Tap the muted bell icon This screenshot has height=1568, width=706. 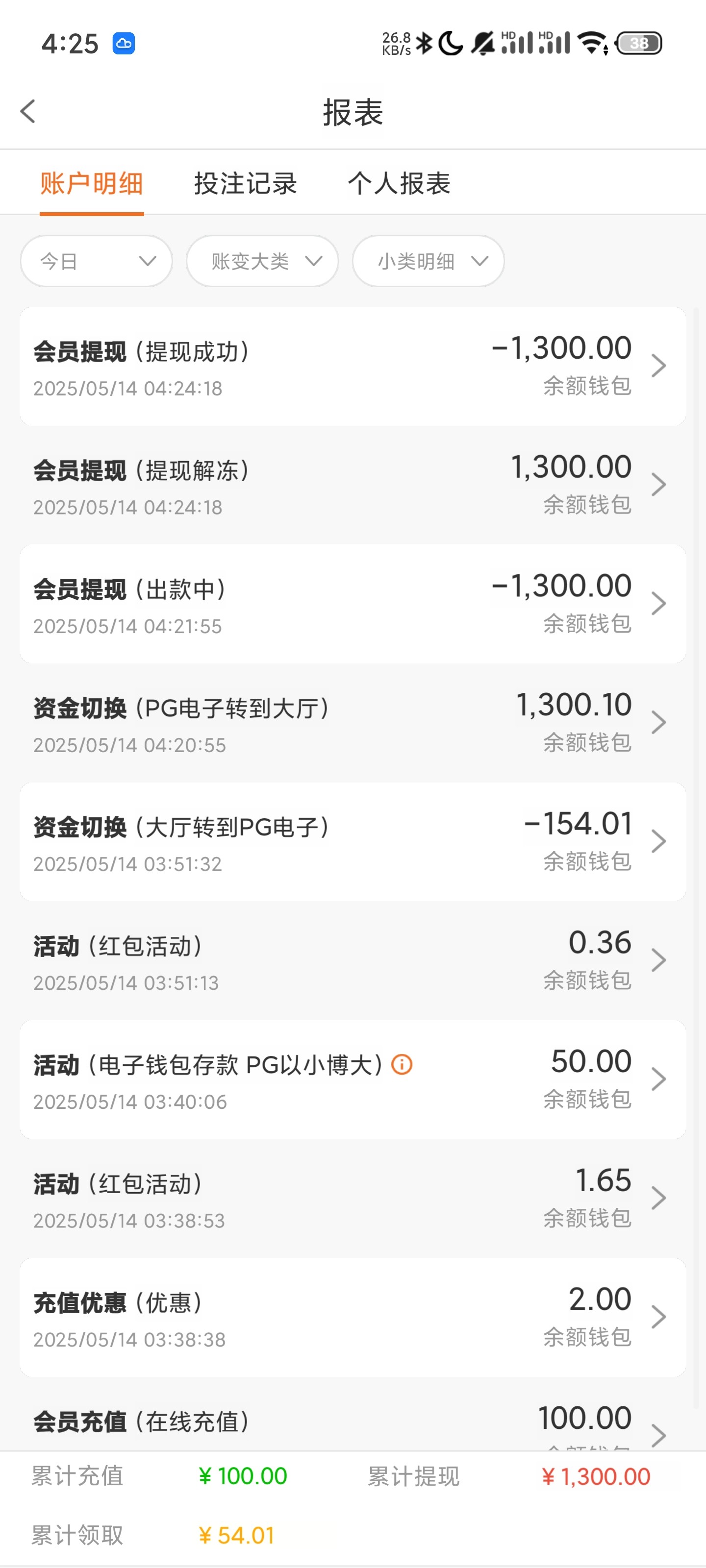483,43
